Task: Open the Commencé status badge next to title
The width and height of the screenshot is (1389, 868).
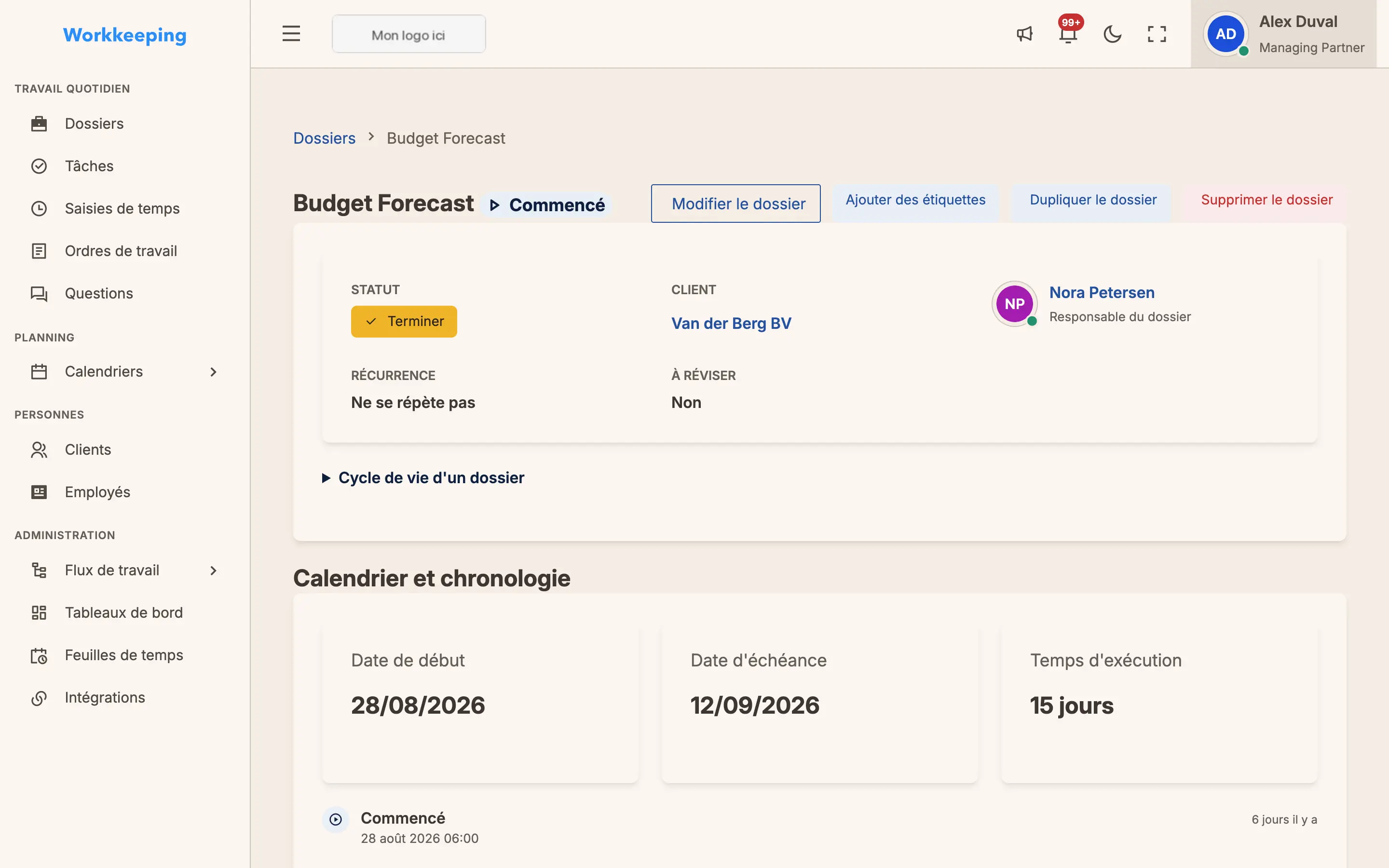Action: [x=546, y=205]
